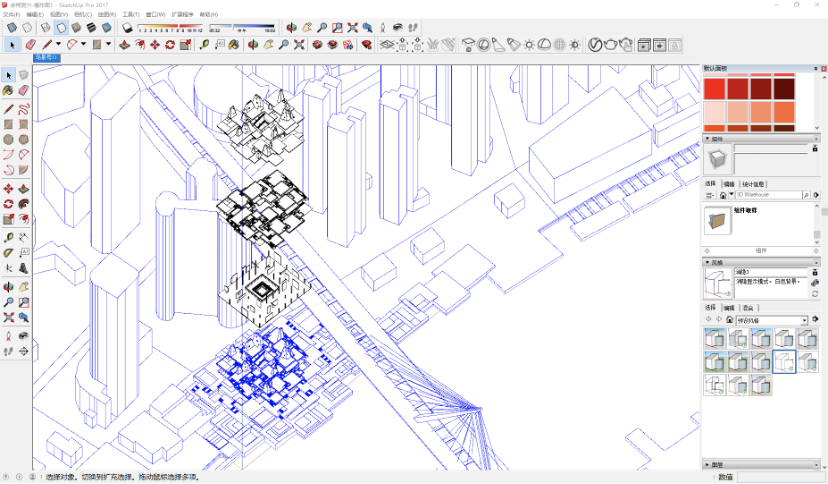Open the 相机(C) camera menu
Image resolution: width=828 pixels, height=484 pixels.
tap(82, 14)
